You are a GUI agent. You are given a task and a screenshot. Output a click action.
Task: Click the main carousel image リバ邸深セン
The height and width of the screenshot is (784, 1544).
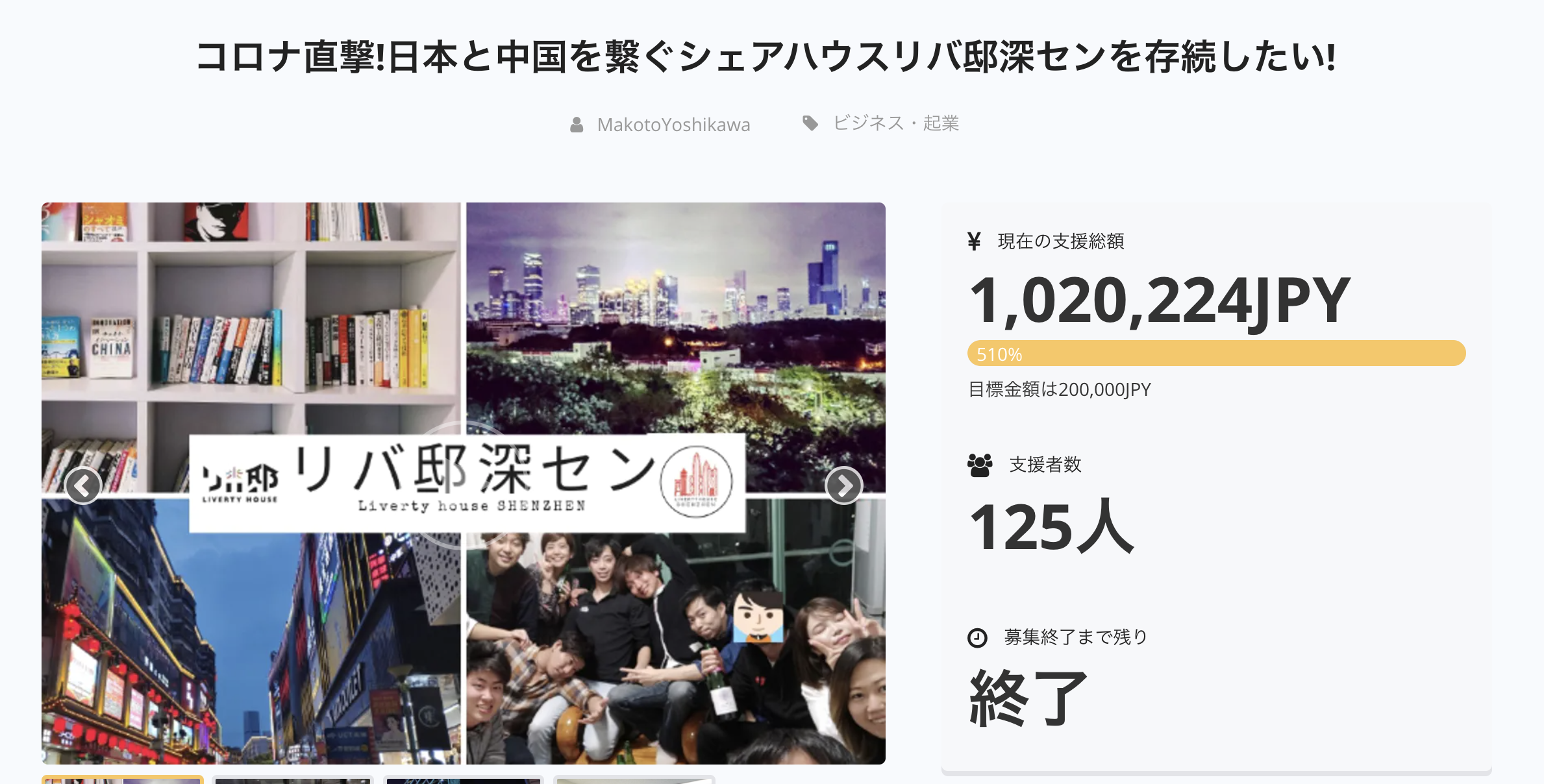point(464,483)
